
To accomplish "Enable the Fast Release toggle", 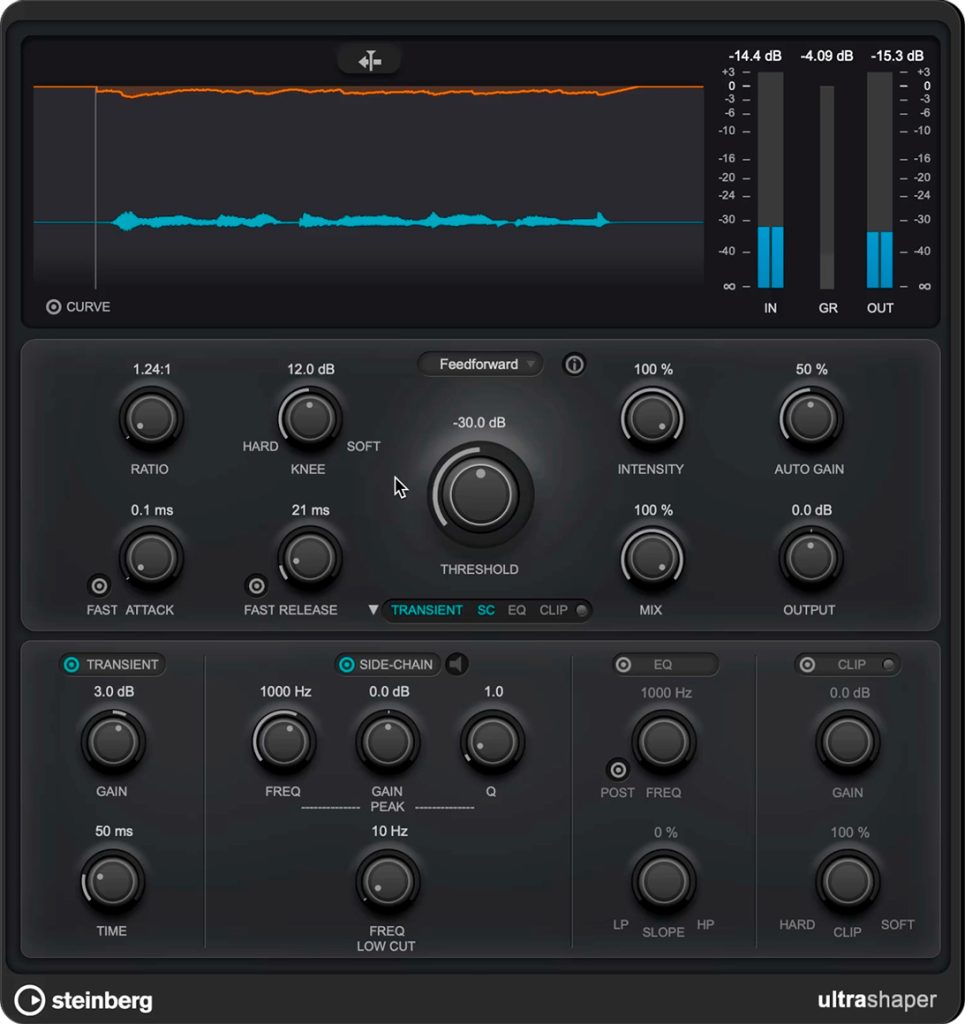I will pyautogui.click(x=256, y=586).
